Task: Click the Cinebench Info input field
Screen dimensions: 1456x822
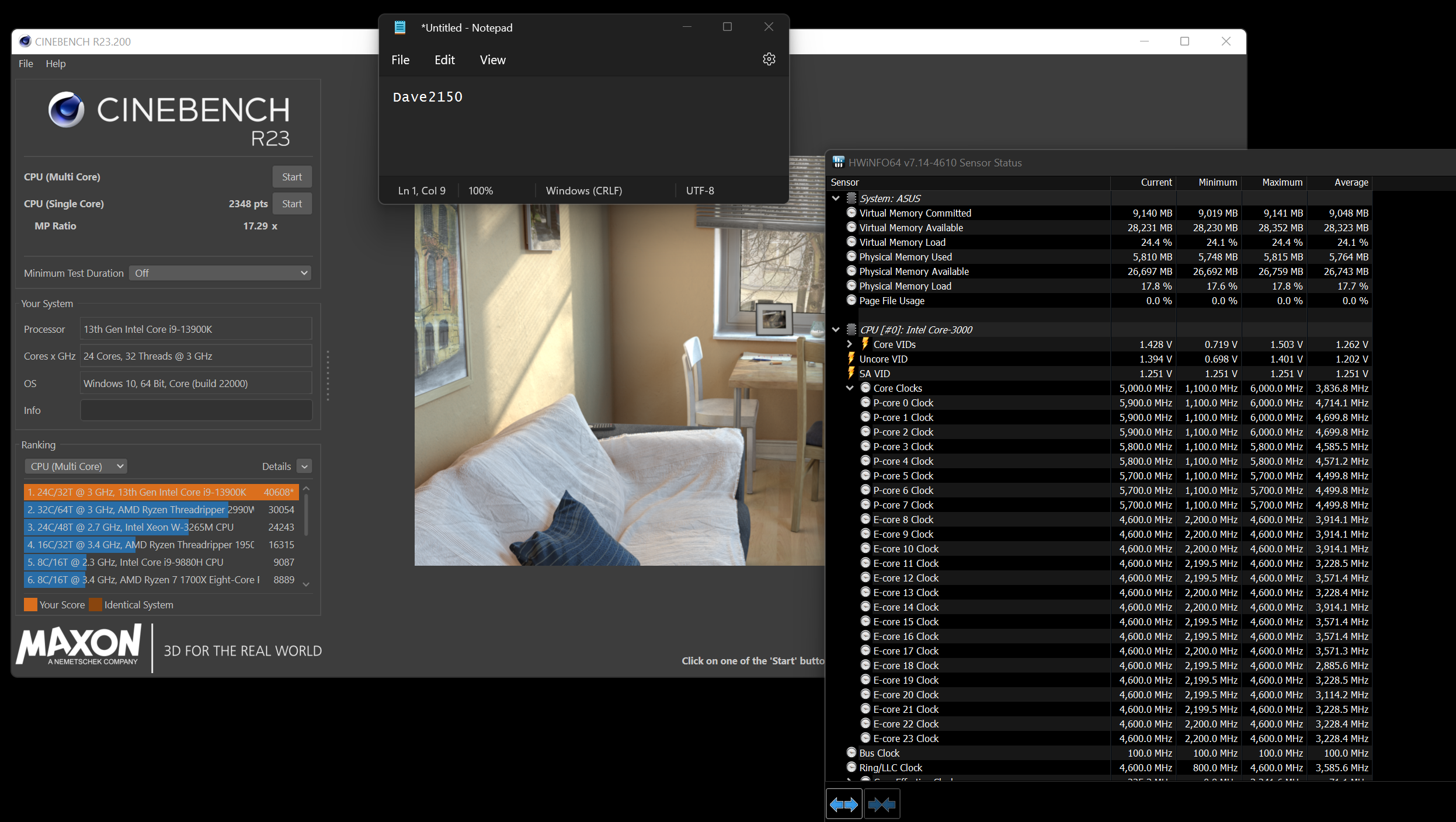Action: [x=196, y=410]
